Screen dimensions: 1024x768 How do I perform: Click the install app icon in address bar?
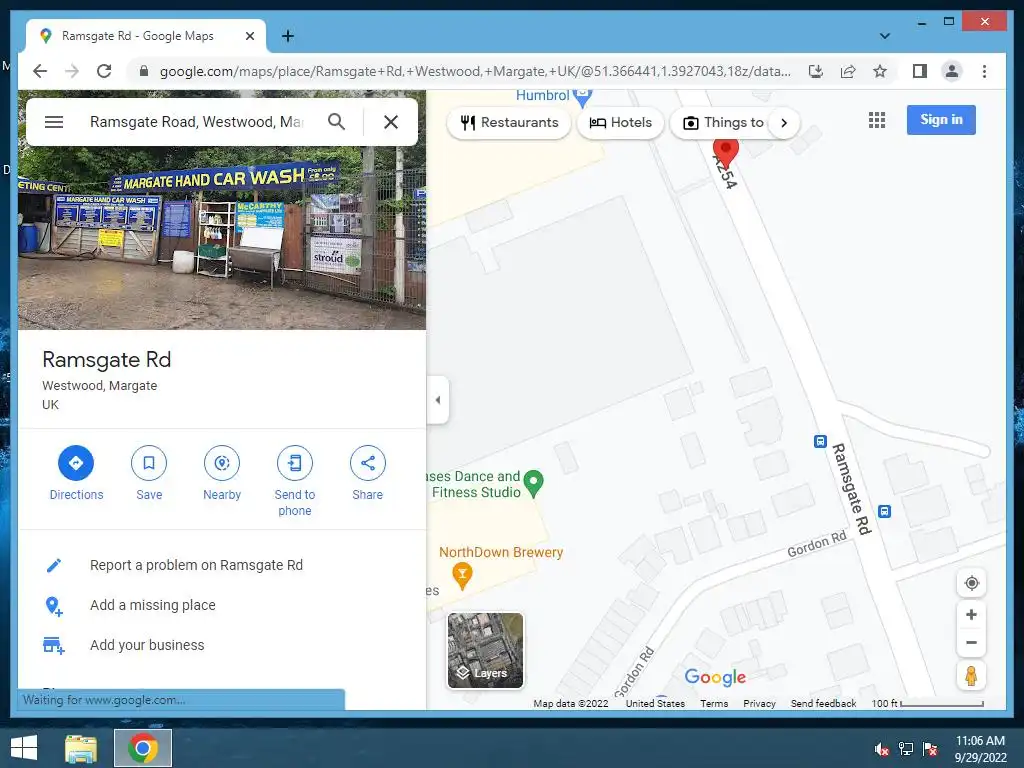pyautogui.click(x=816, y=71)
